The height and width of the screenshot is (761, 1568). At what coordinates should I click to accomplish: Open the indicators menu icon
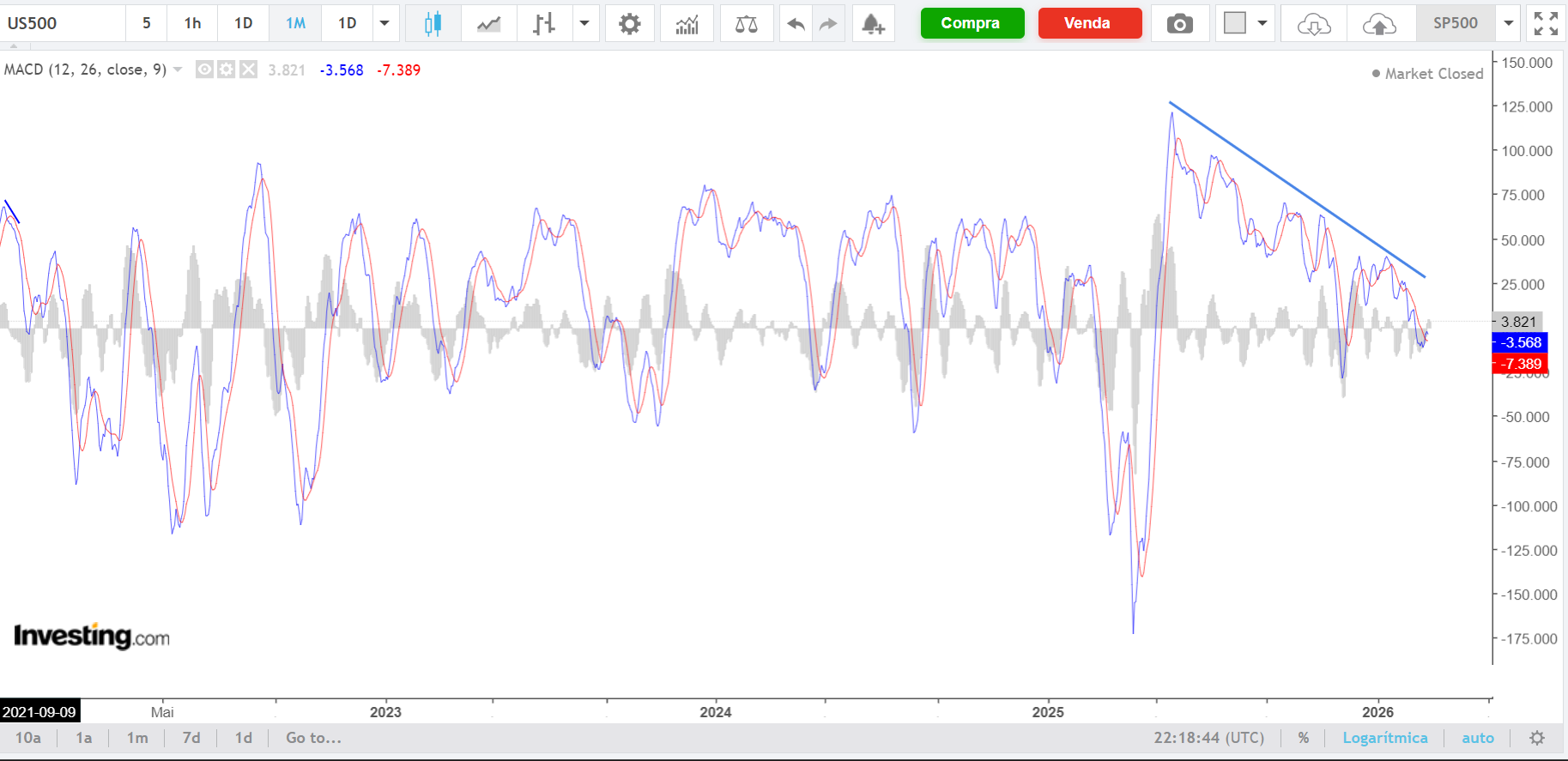[x=687, y=23]
